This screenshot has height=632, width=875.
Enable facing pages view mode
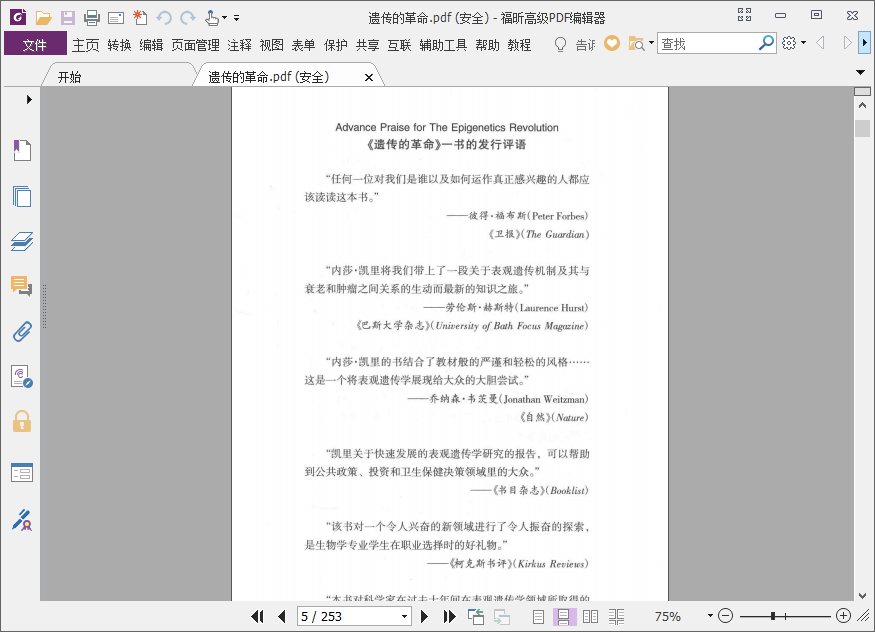pyautogui.click(x=590, y=616)
